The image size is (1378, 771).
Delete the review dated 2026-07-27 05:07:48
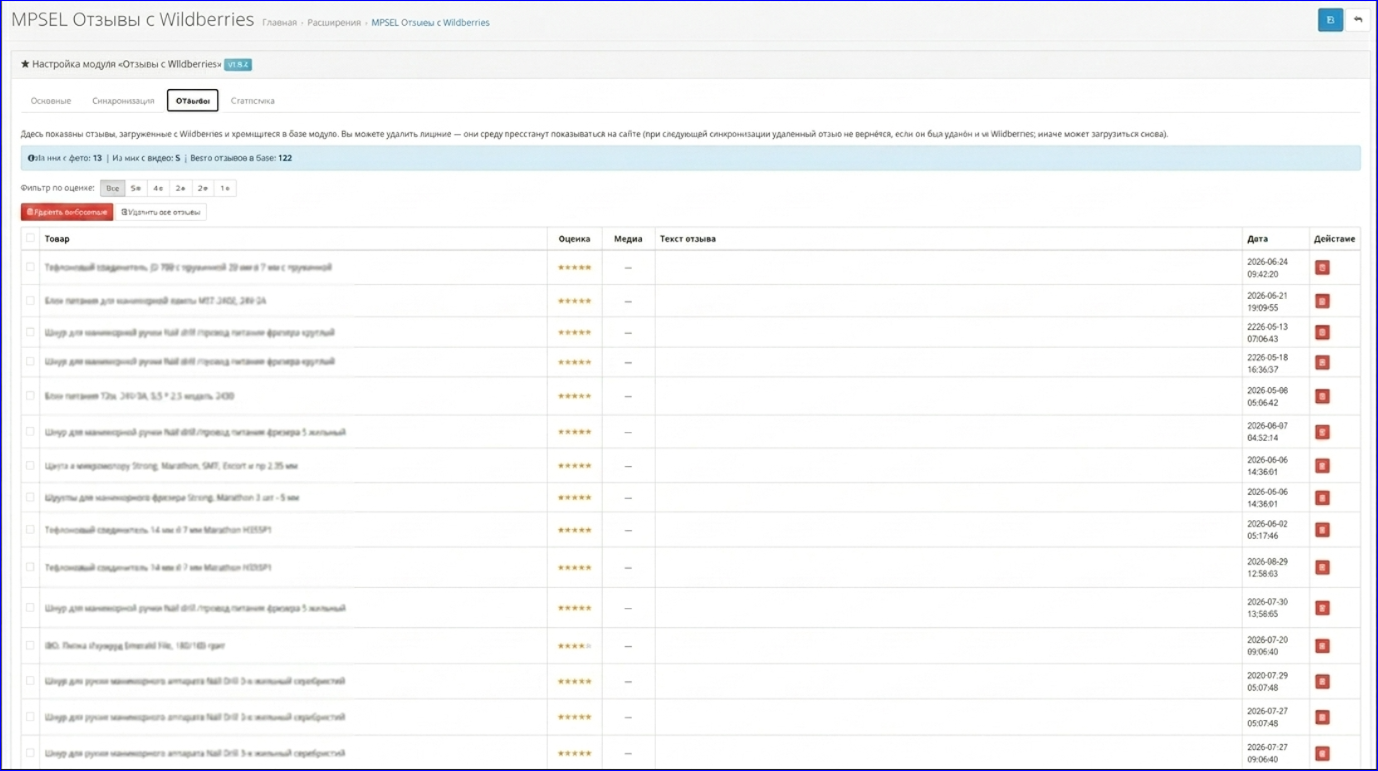click(1322, 717)
